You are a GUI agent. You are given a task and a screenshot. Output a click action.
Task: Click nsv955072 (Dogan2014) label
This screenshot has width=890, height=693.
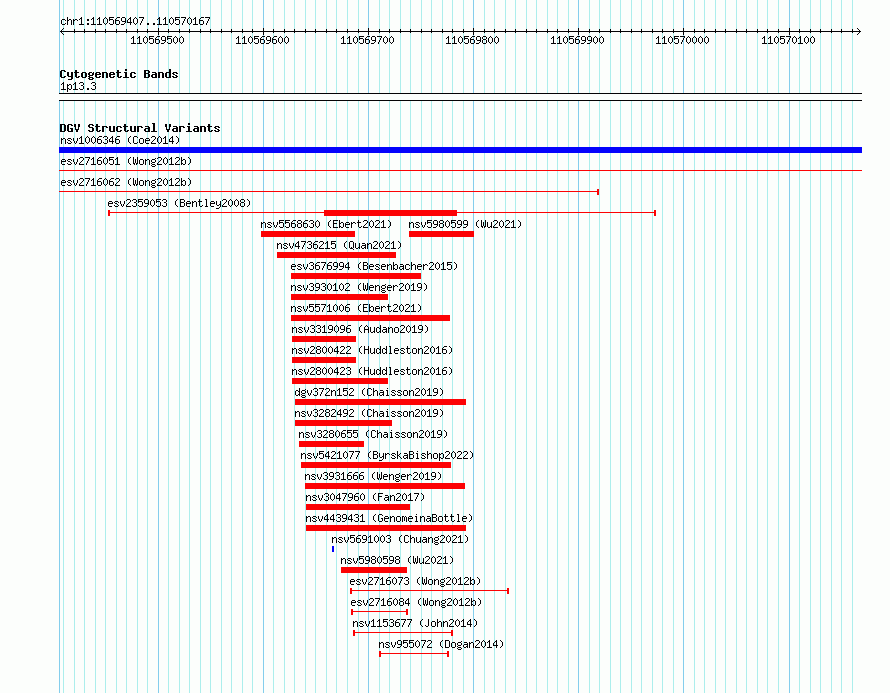[x=441, y=644]
